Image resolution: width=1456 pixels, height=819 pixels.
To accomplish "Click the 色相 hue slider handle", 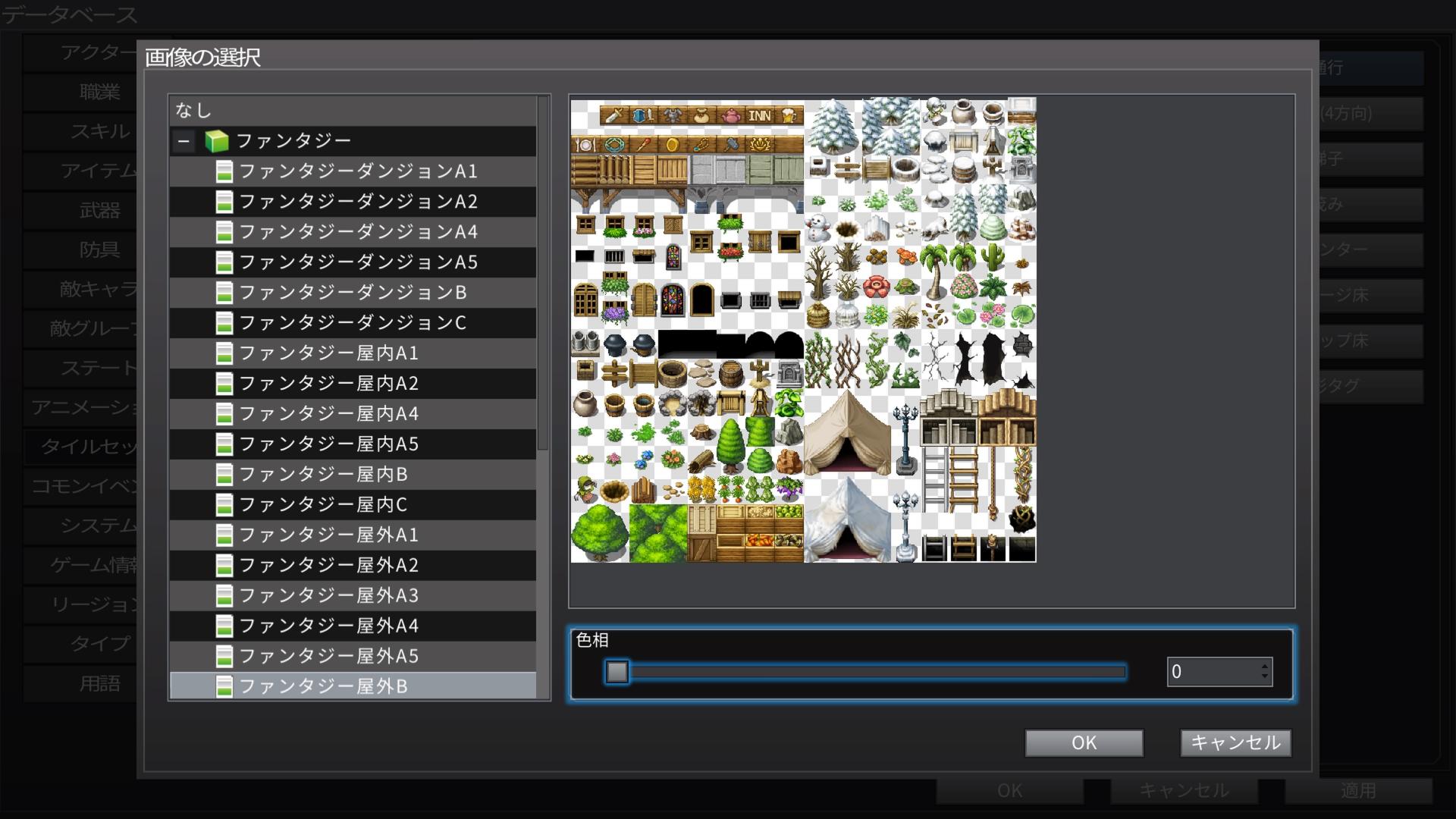I will [617, 672].
